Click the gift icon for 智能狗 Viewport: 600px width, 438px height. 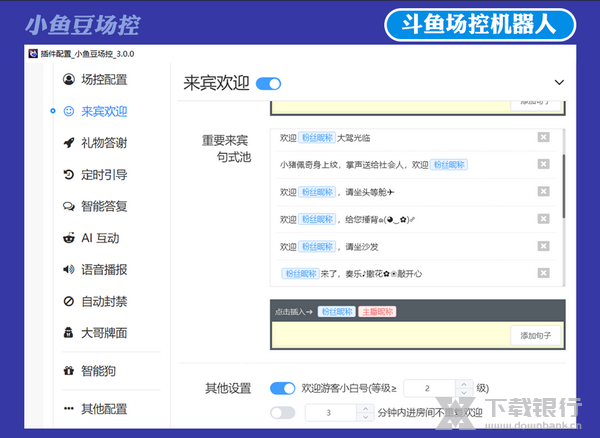[x=69, y=371]
